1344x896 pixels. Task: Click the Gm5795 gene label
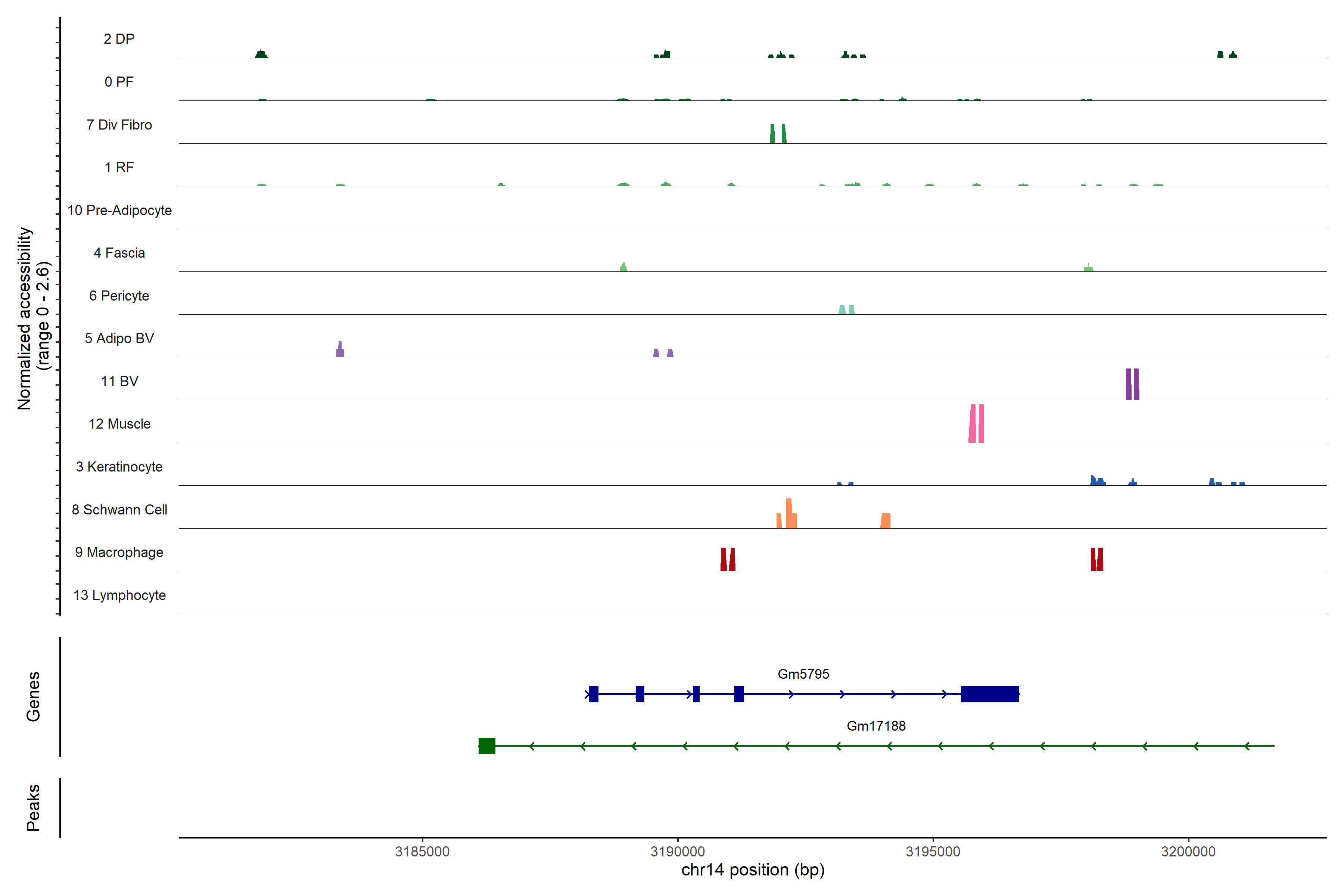(x=803, y=674)
